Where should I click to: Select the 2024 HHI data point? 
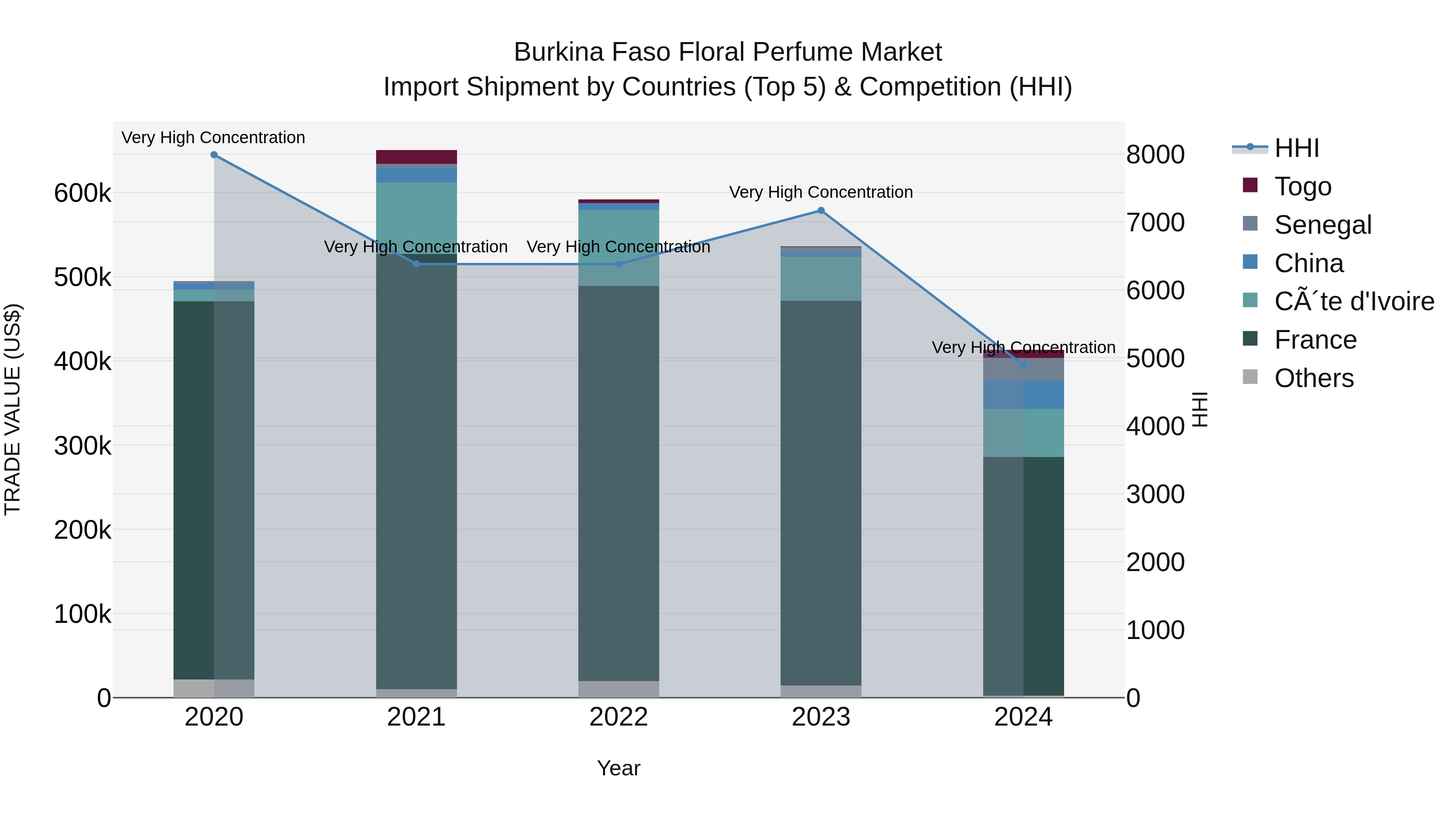pos(1024,366)
